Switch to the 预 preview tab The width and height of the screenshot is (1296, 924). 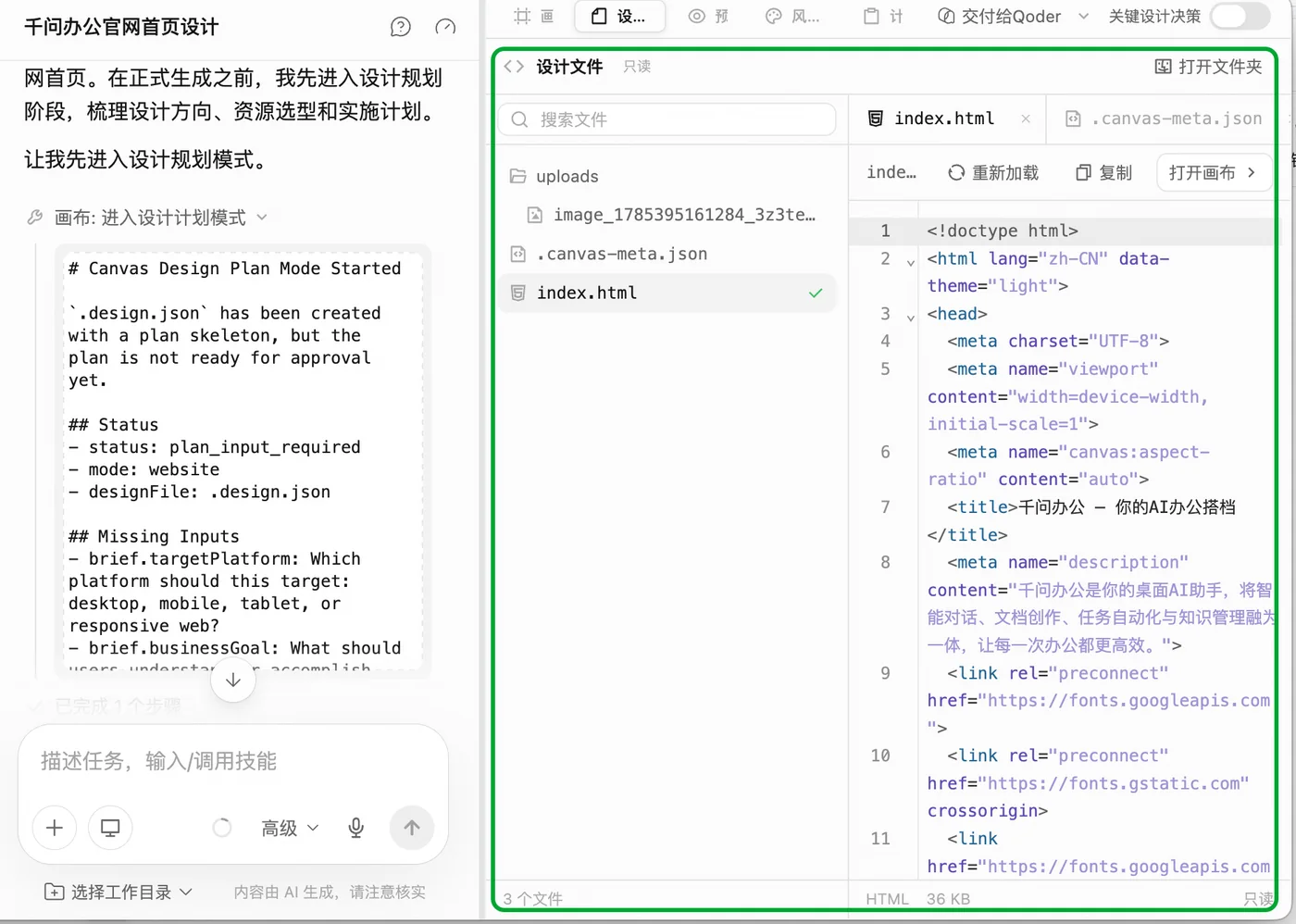coord(708,16)
